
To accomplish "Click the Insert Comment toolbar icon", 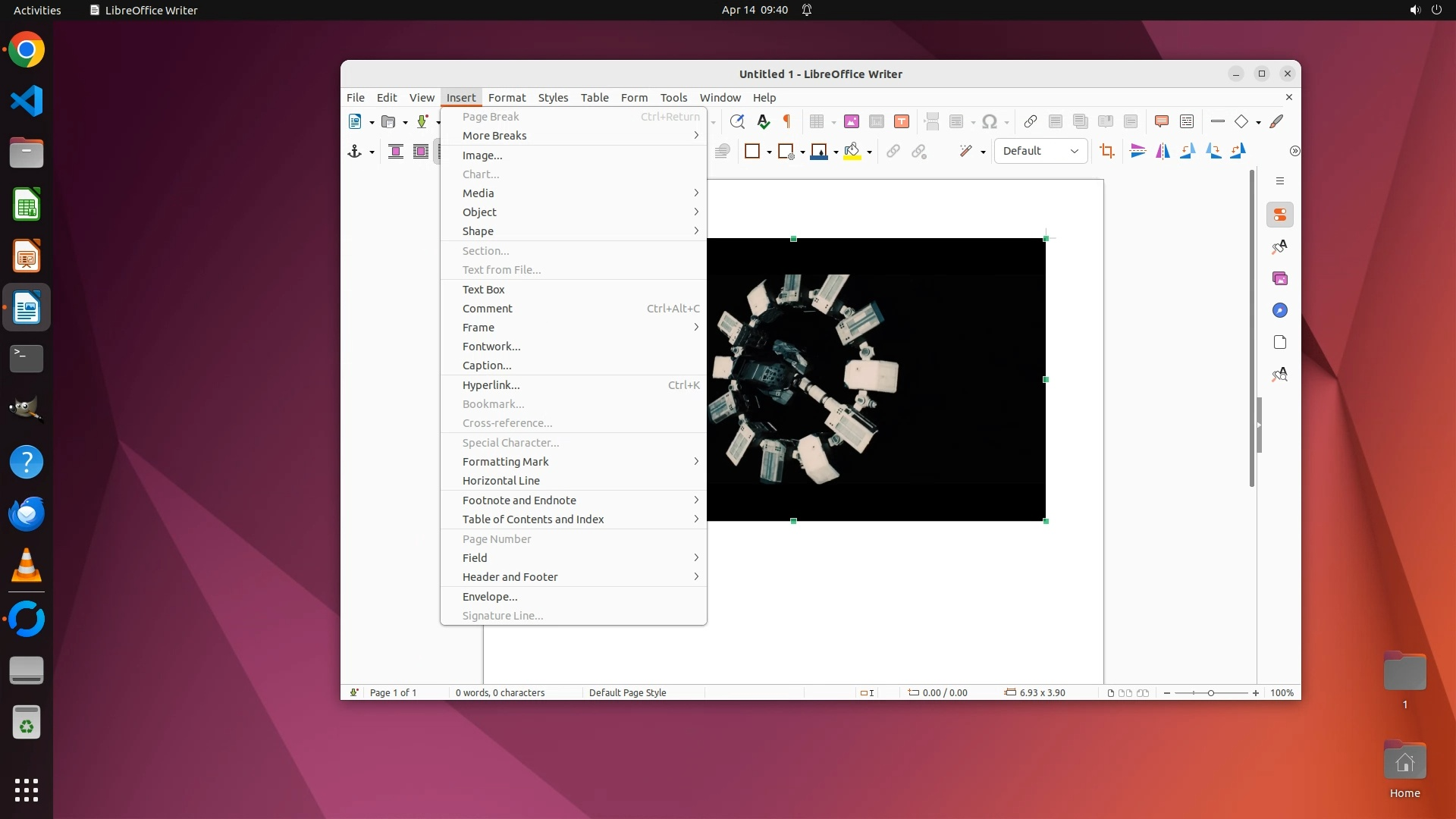I will [1161, 121].
